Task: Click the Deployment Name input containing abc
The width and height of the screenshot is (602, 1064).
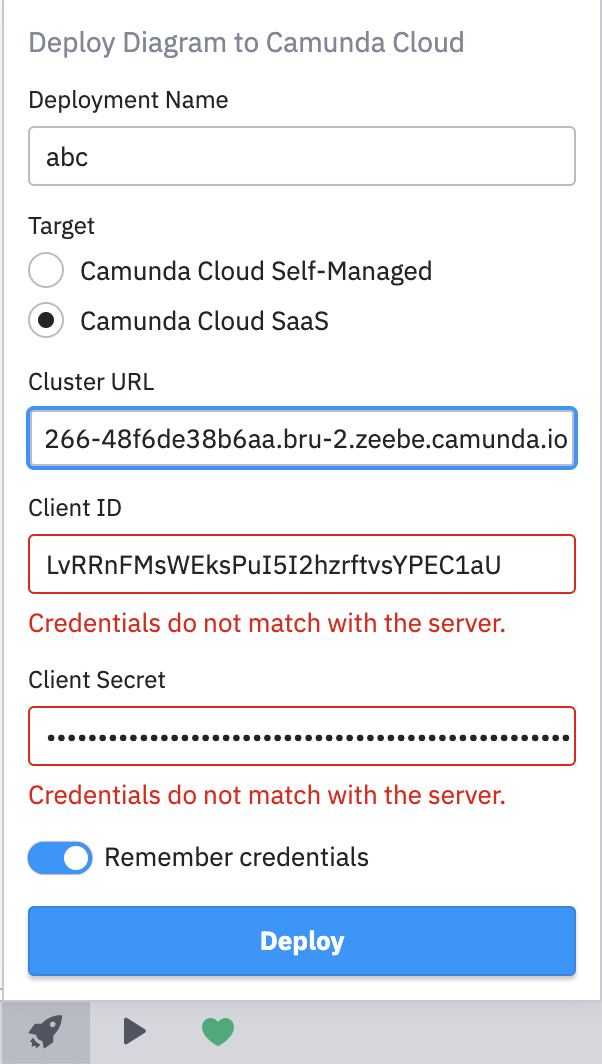Action: pyautogui.click(x=300, y=156)
